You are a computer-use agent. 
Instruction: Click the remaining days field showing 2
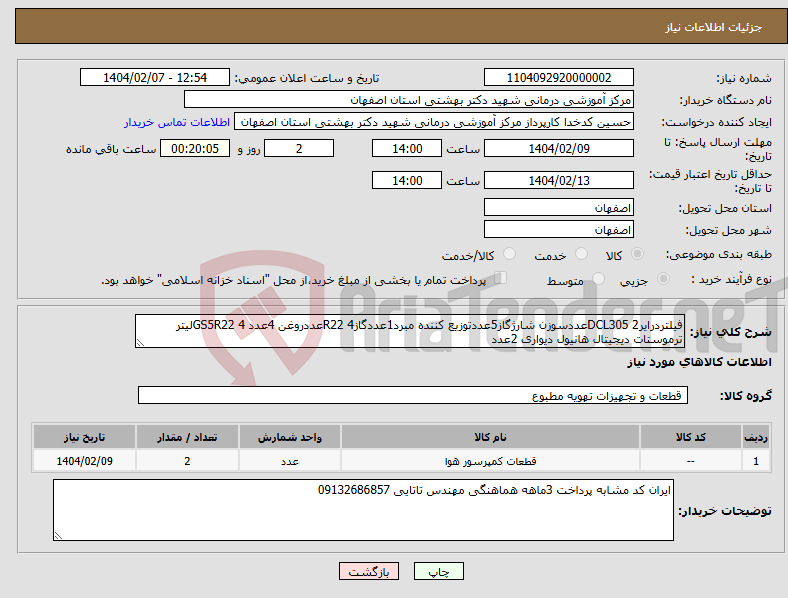(x=299, y=148)
